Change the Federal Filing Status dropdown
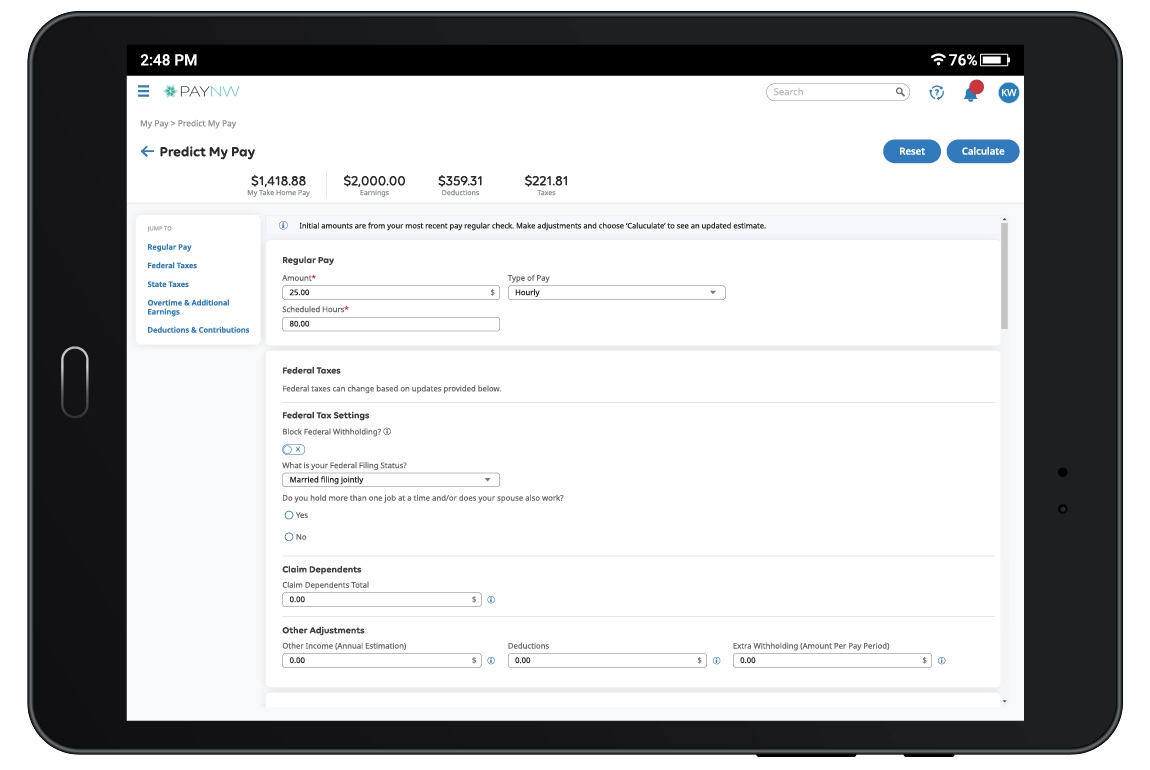 [x=390, y=479]
